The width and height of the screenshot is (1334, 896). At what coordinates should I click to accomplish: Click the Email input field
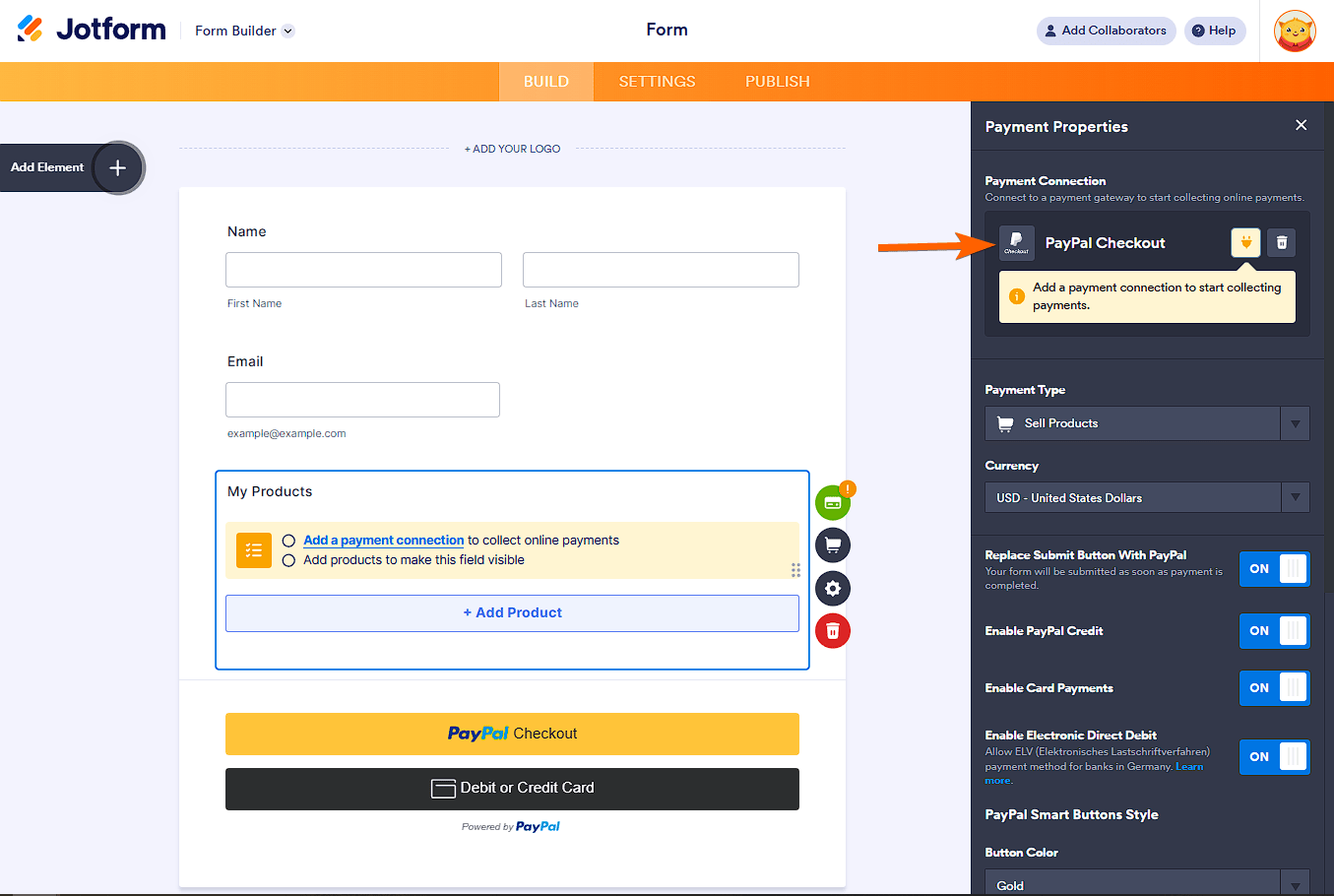(x=362, y=400)
